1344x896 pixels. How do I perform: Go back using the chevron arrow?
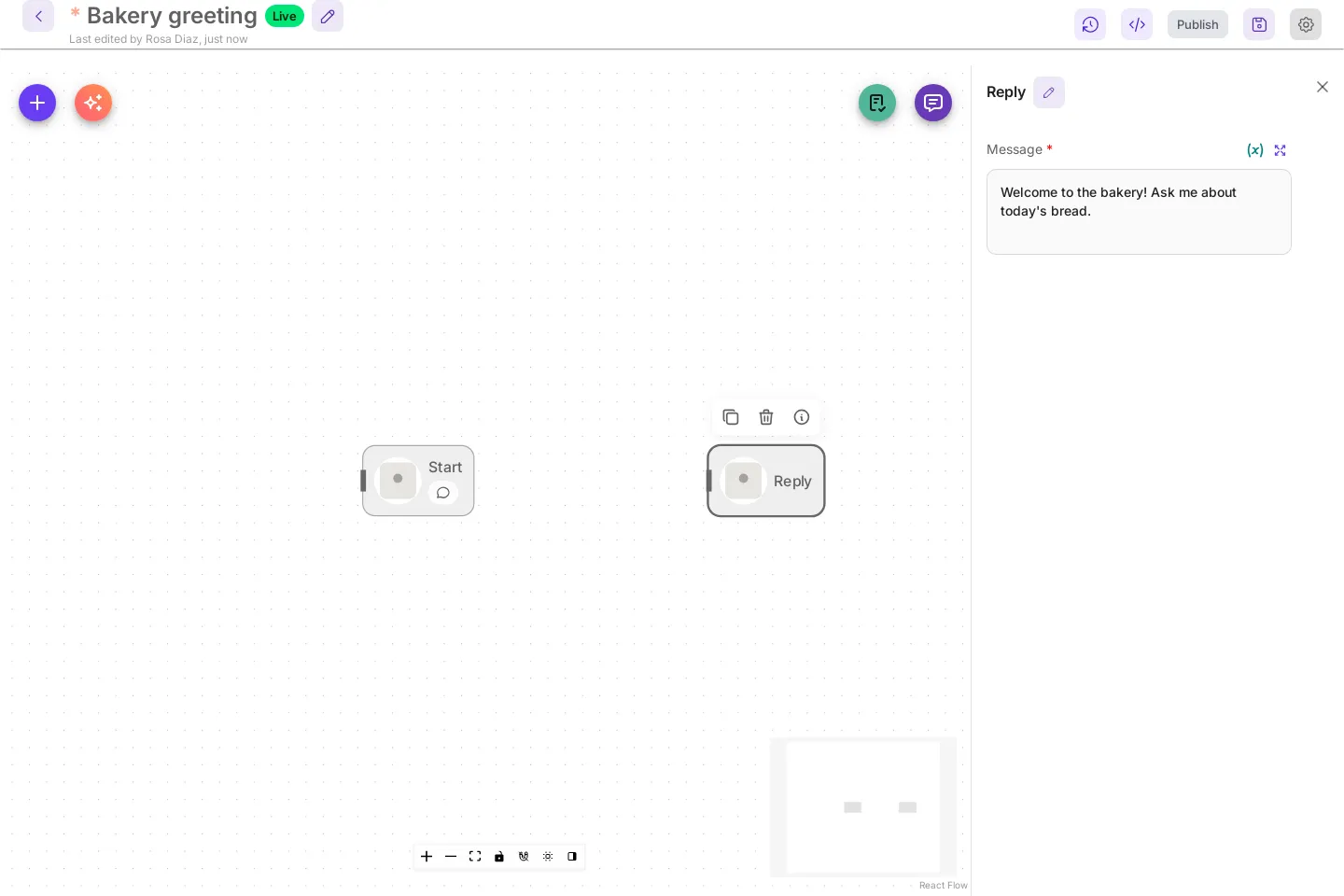pos(38,16)
